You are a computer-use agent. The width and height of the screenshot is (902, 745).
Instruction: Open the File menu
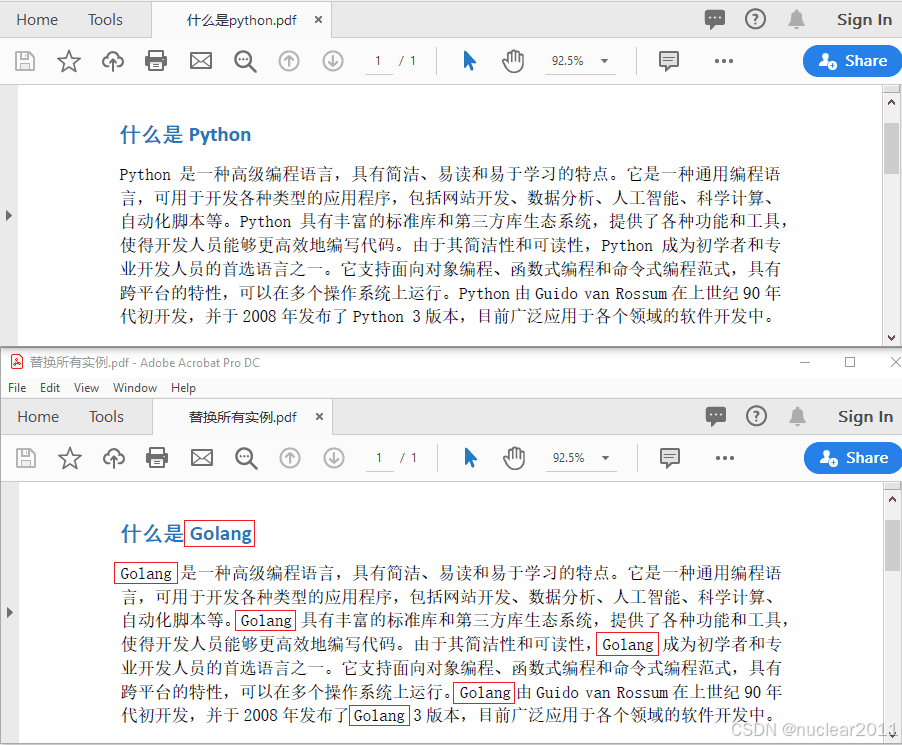click(x=17, y=388)
